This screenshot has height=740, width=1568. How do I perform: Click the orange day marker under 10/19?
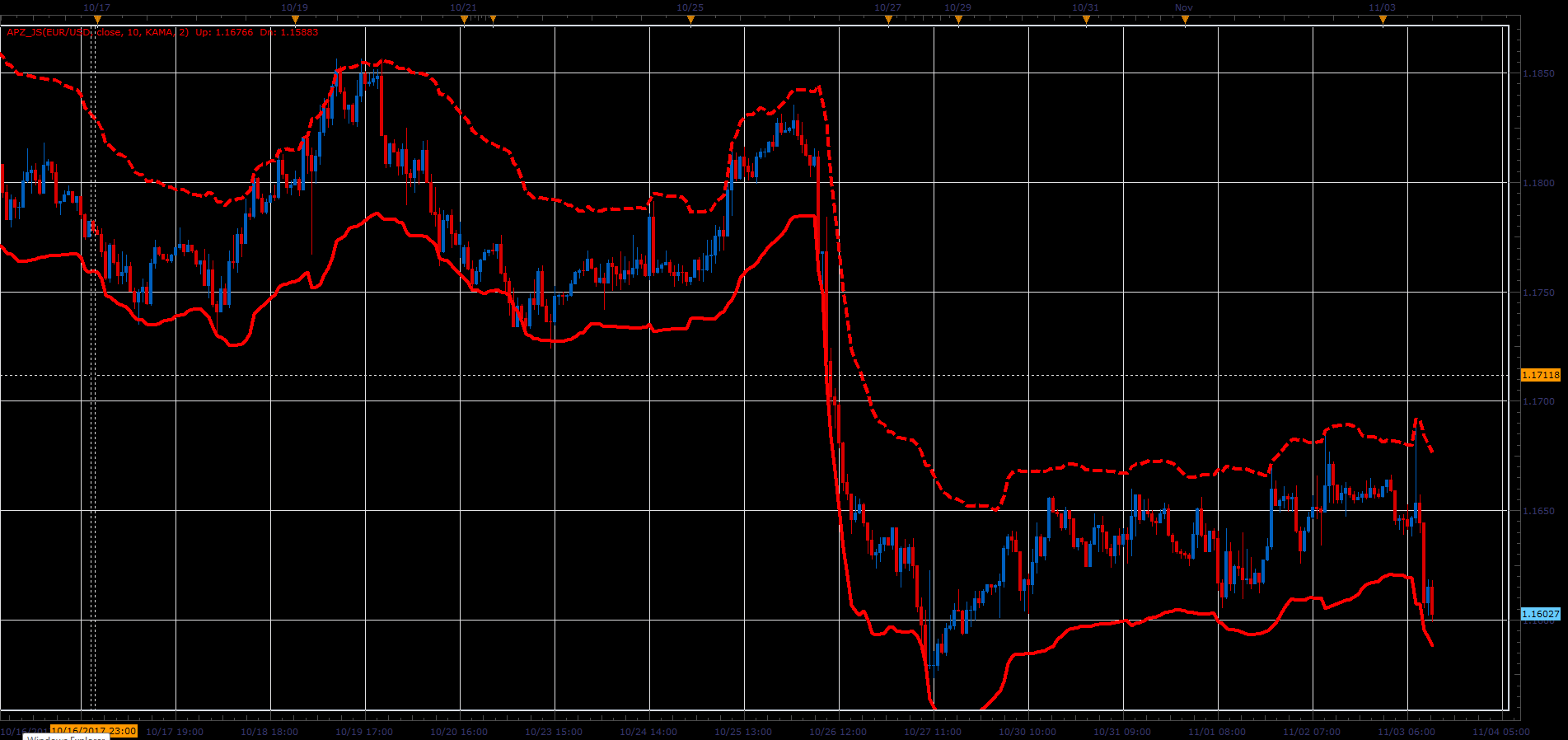point(295,19)
